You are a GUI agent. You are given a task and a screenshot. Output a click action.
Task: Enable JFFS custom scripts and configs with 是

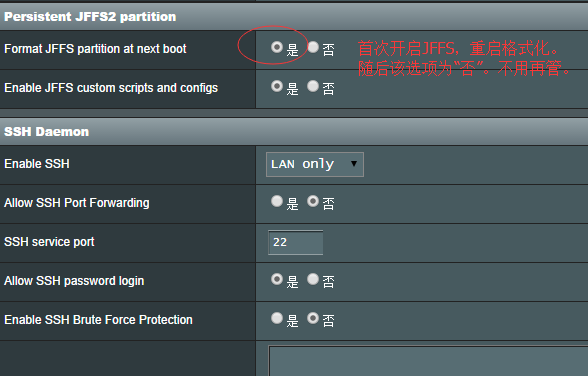pos(277,86)
